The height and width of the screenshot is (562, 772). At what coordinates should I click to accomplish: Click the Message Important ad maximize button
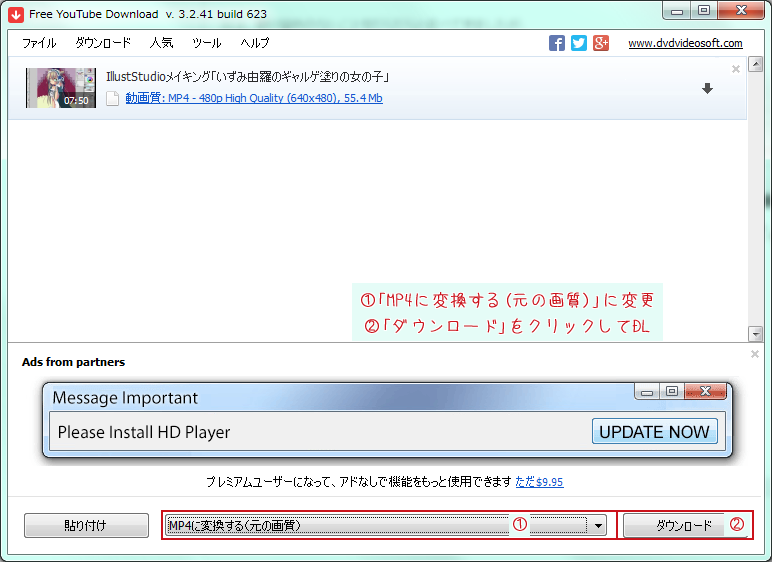pyautogui.click(x=672, y=391)
